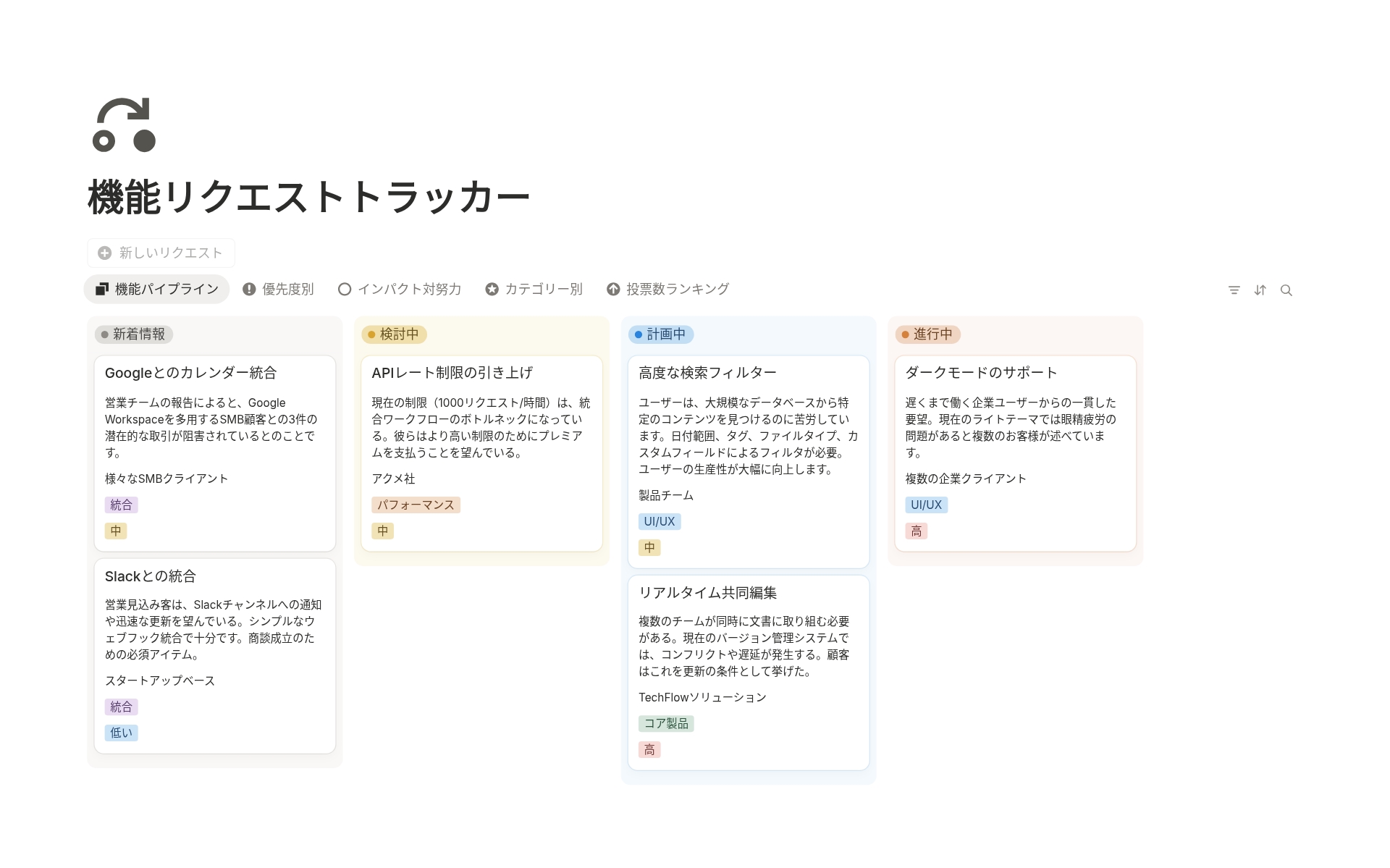
Task: Click 中 priority tag on 高度な検索フィルター card
Action: pyautogui.click(x=649, y=547)
